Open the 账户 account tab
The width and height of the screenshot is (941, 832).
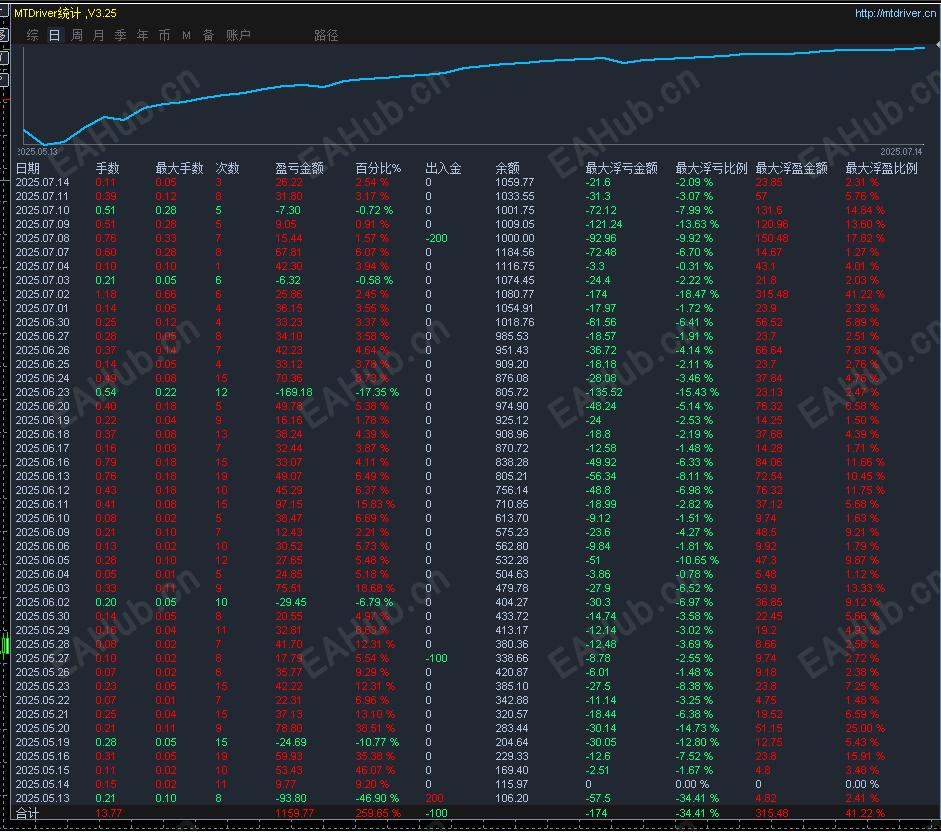[x=238, y=35]
